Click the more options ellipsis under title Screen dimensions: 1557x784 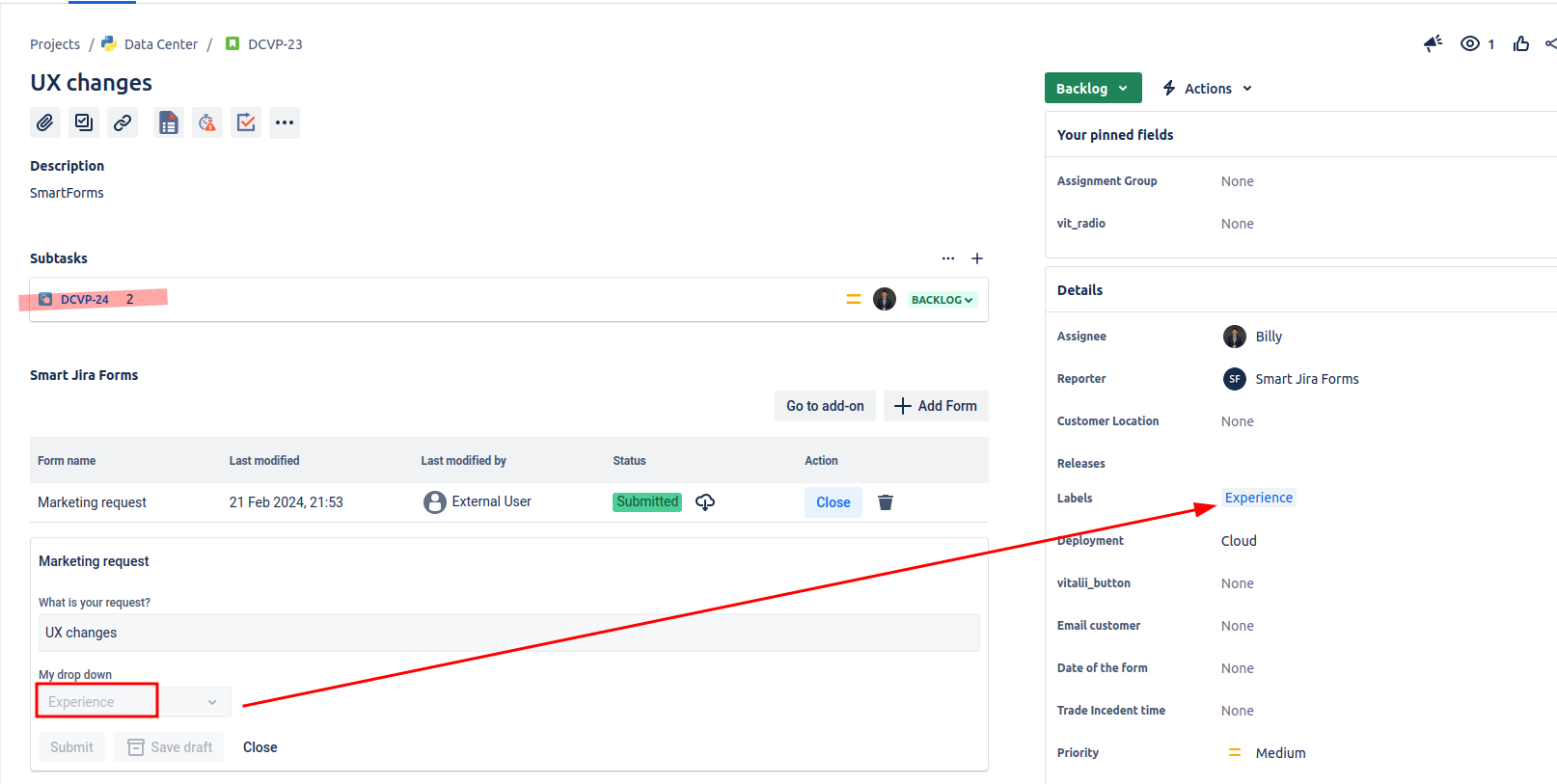click(285, 122)
